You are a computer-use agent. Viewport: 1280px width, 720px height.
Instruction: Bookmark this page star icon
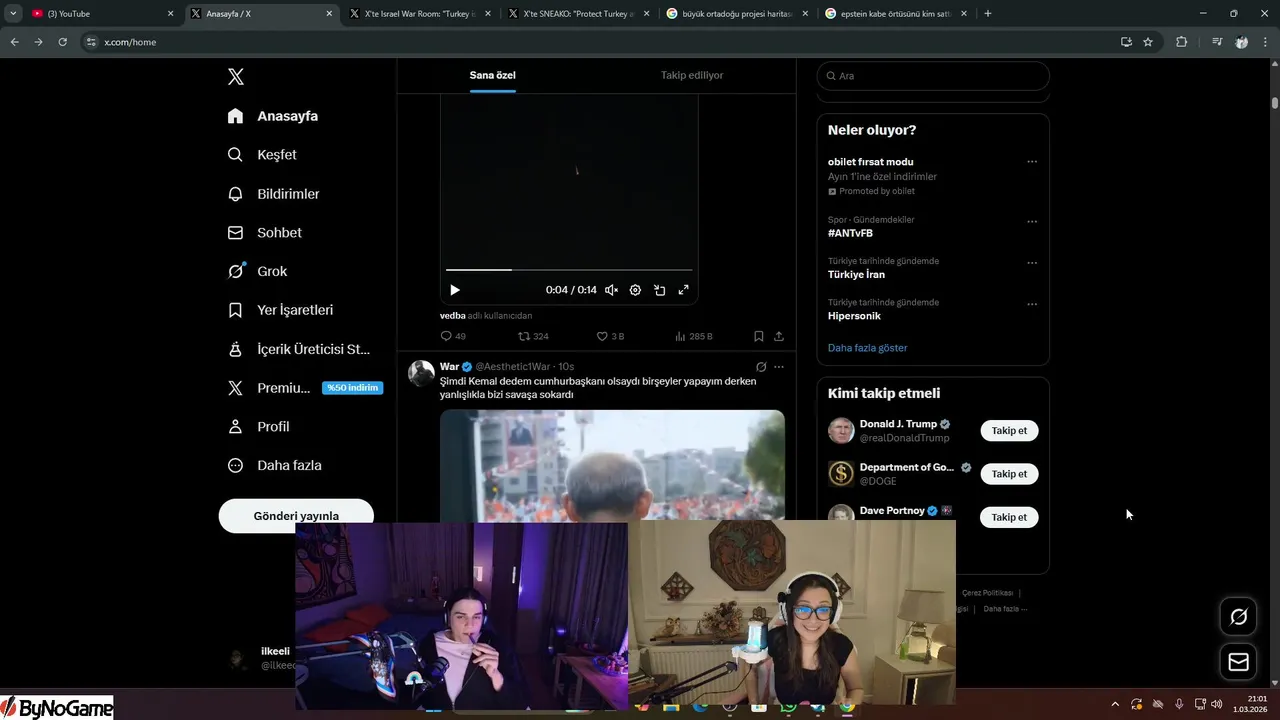[1148, 42]
